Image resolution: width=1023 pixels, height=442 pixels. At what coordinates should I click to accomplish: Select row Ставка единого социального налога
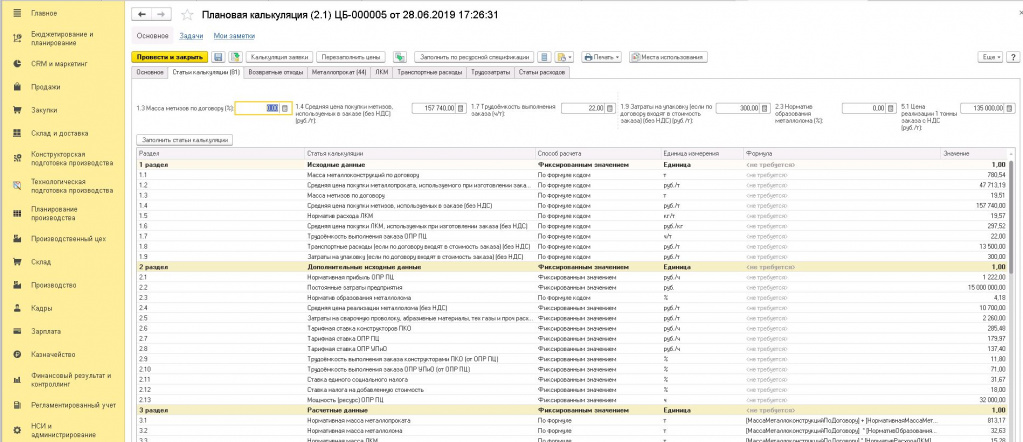coord(573,379)
